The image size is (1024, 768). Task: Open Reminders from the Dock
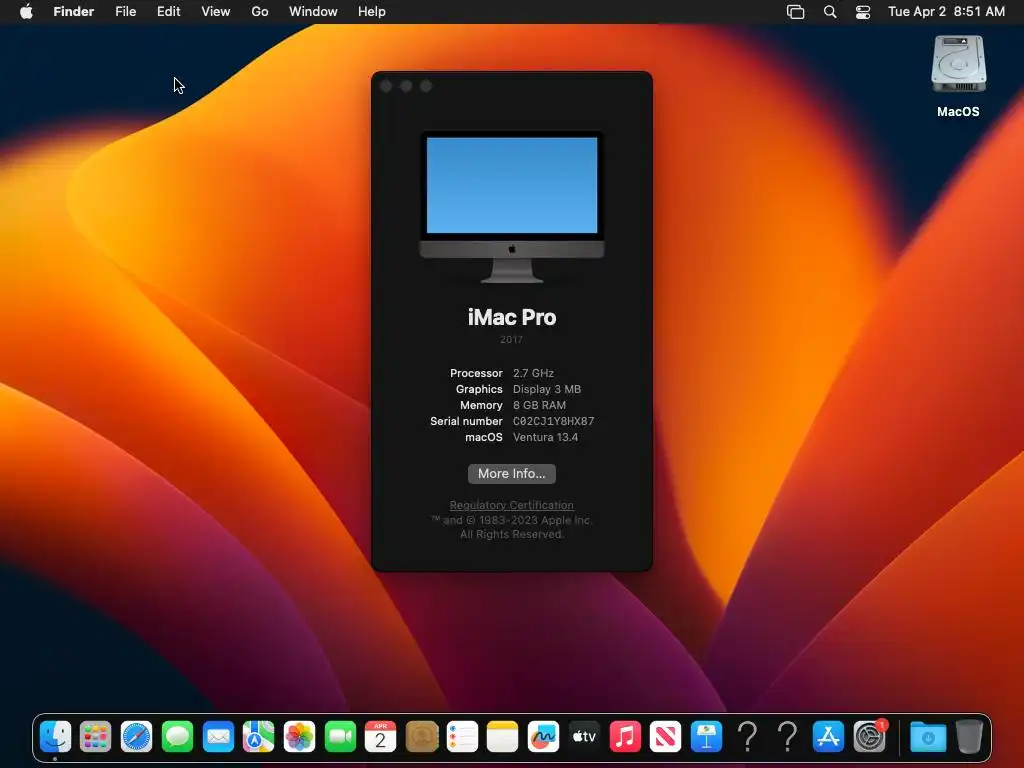(462, 737)
